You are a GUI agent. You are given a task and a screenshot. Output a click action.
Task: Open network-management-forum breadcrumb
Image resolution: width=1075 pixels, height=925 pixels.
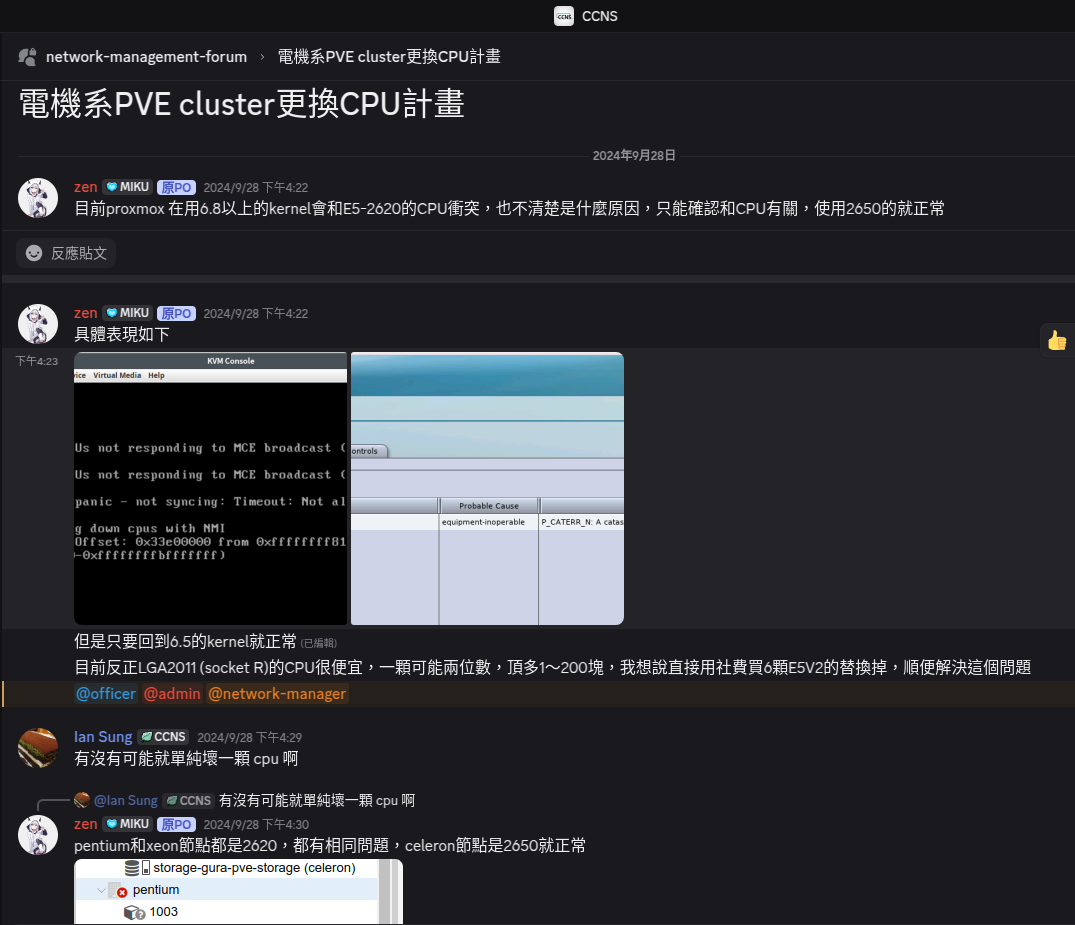tap(146, 57)
